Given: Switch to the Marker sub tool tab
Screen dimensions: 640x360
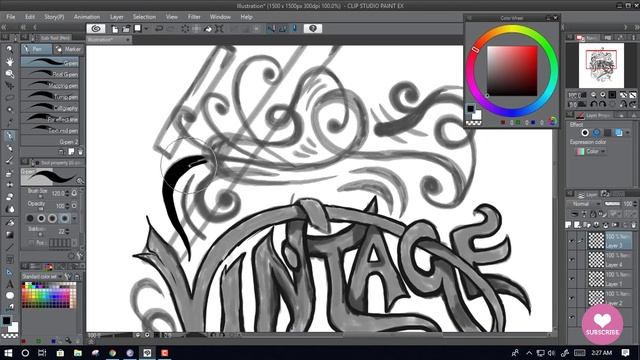Looking at the screenshot, I should 69,49.
